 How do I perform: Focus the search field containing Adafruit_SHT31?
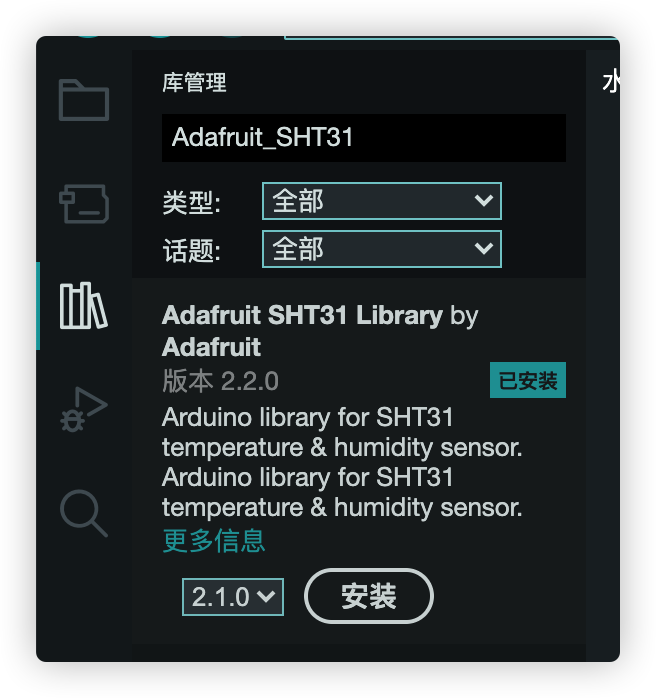(364, 138)
